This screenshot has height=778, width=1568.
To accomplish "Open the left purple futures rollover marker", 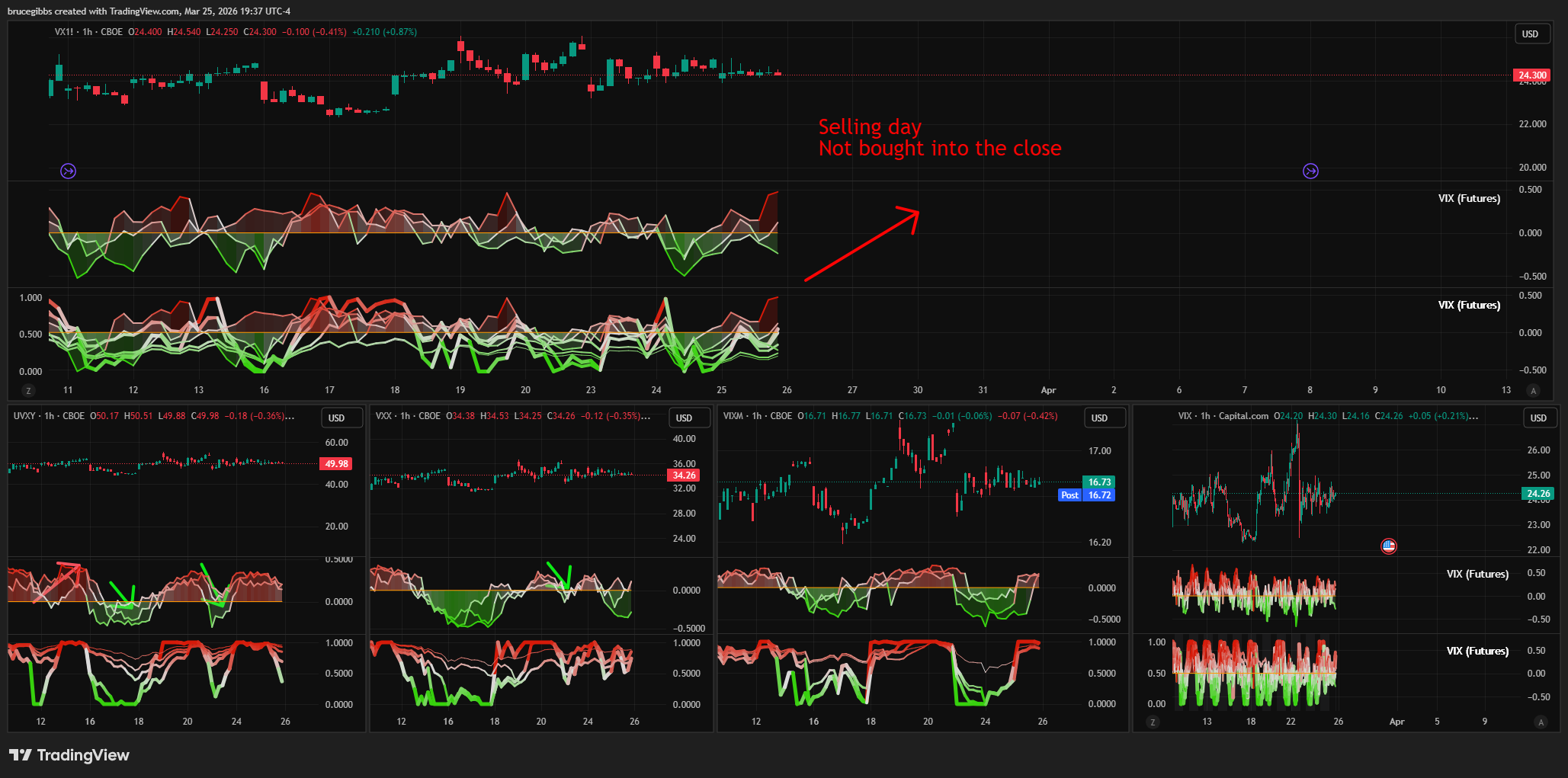I will (x=68, y=171).
